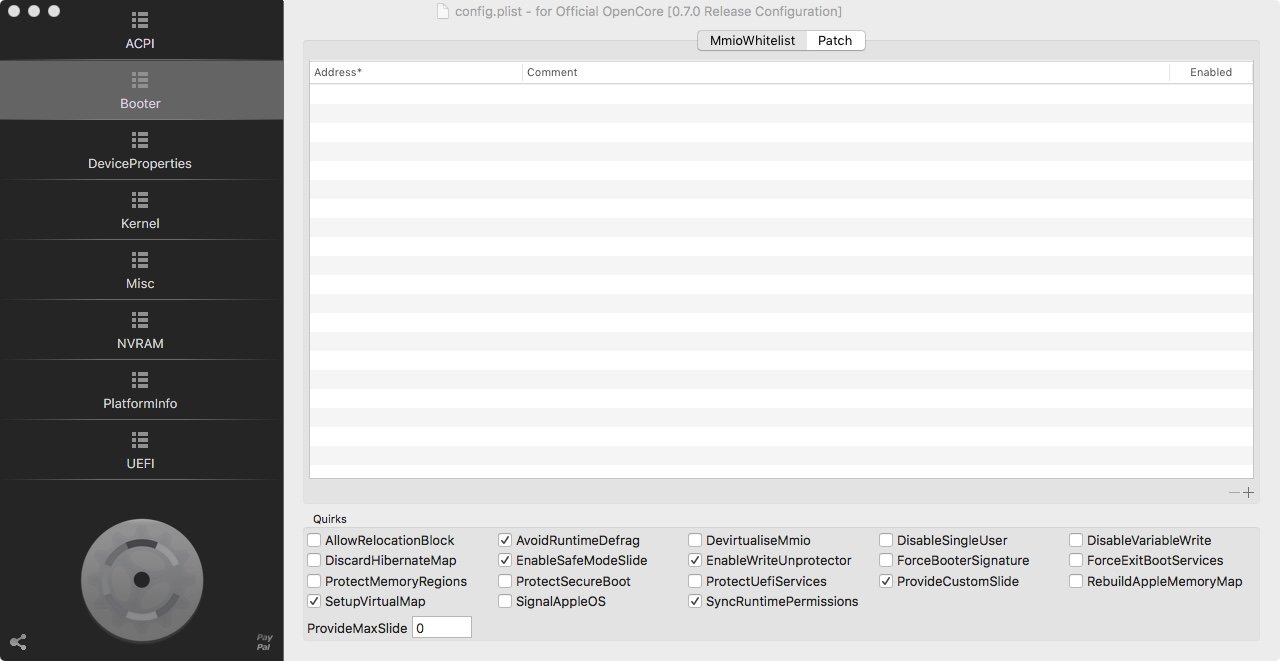Select the Booter list icon
The width and height of the screenshot is (1280, 661).
(x=140, y=80)
